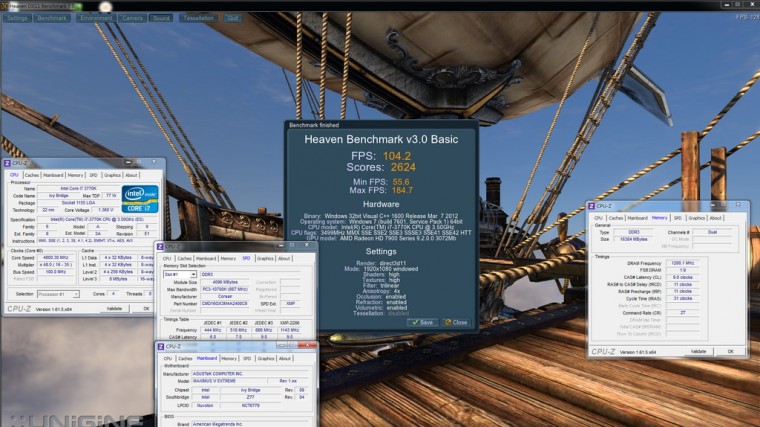The width and height of the screenshot is (760, 427).
Task: Click the Core Voltage value field
Action: (106, 210)
